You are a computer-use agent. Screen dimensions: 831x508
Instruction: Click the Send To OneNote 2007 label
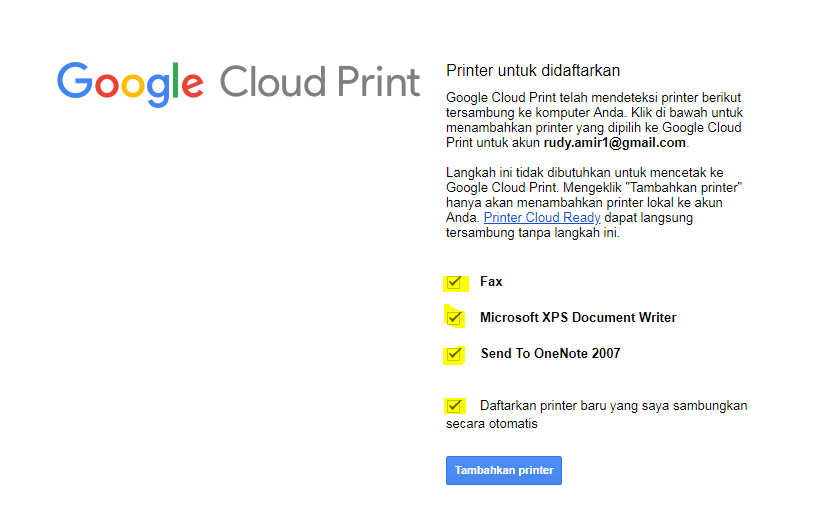(550, 353)
